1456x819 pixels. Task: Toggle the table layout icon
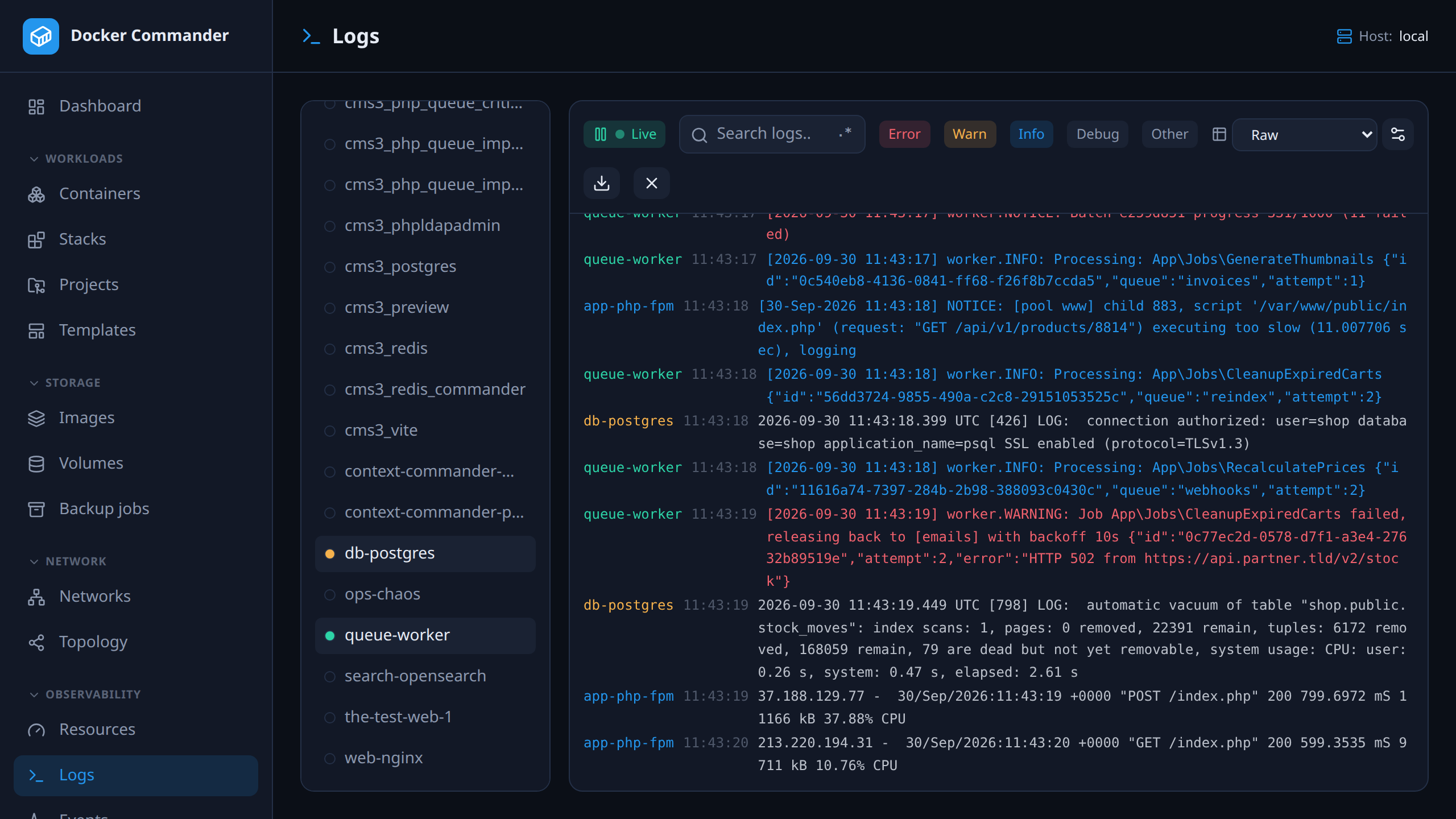click(x=1219, y=134)
